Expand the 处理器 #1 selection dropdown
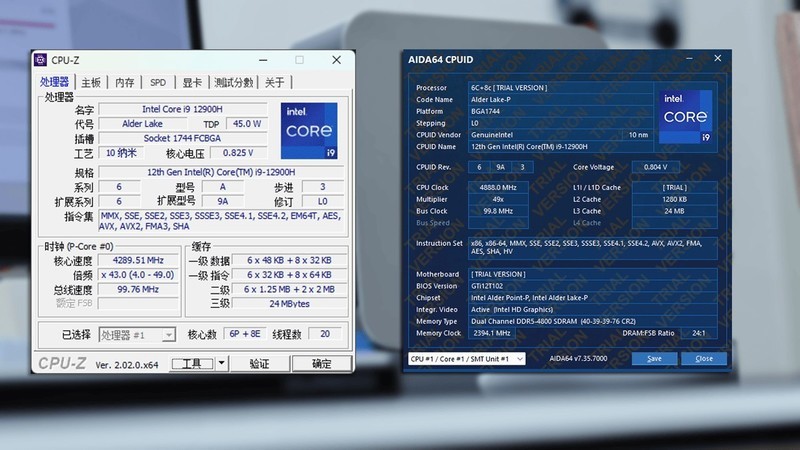The width and height of the screenshot is (800, 450). pyautogui.click(x=168, y=335)
